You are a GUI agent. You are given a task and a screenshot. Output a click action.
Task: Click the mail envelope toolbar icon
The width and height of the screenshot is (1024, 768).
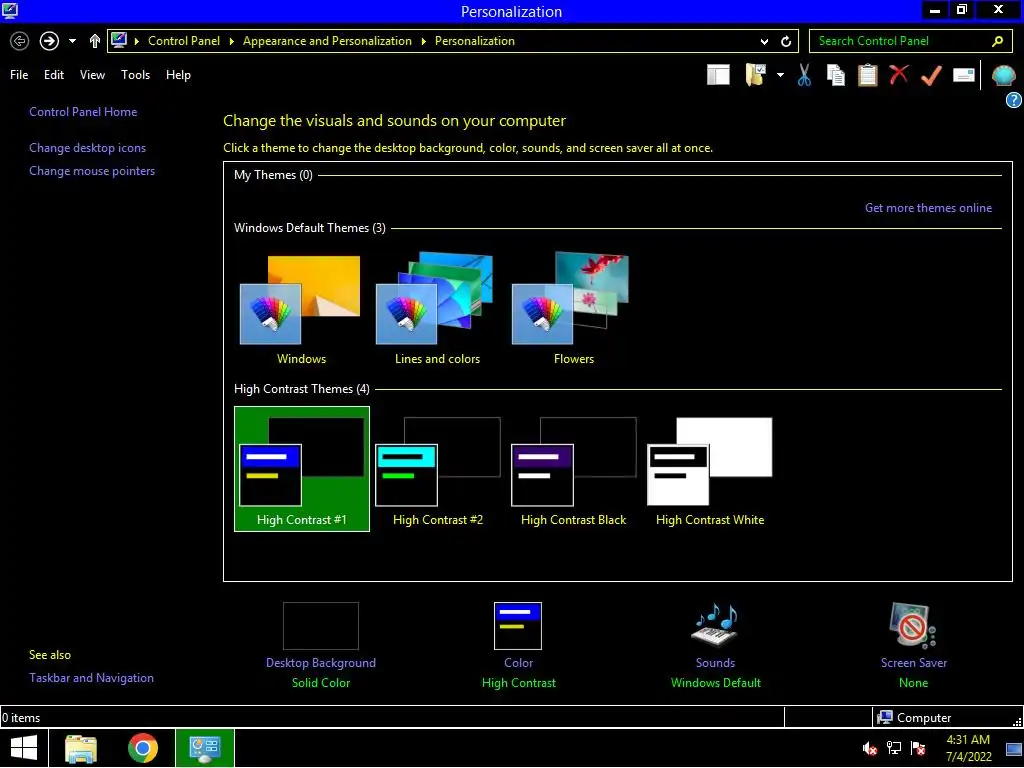(x=963, y=75)
